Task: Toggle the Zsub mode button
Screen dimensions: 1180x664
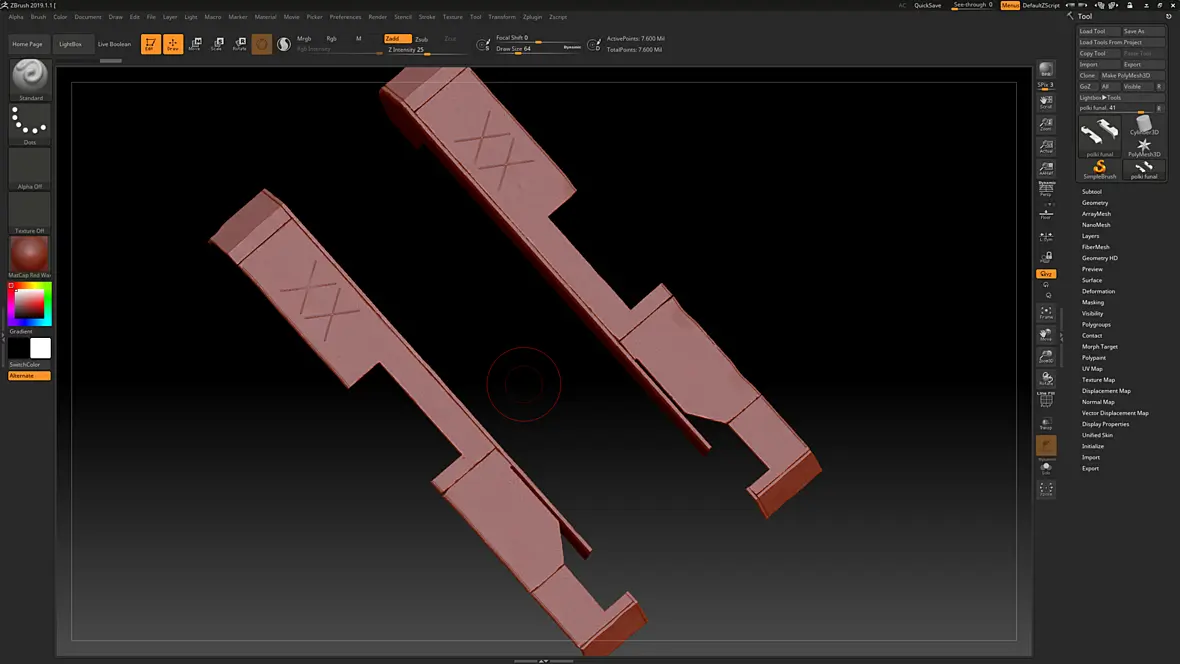Action: tap(421, 39)
